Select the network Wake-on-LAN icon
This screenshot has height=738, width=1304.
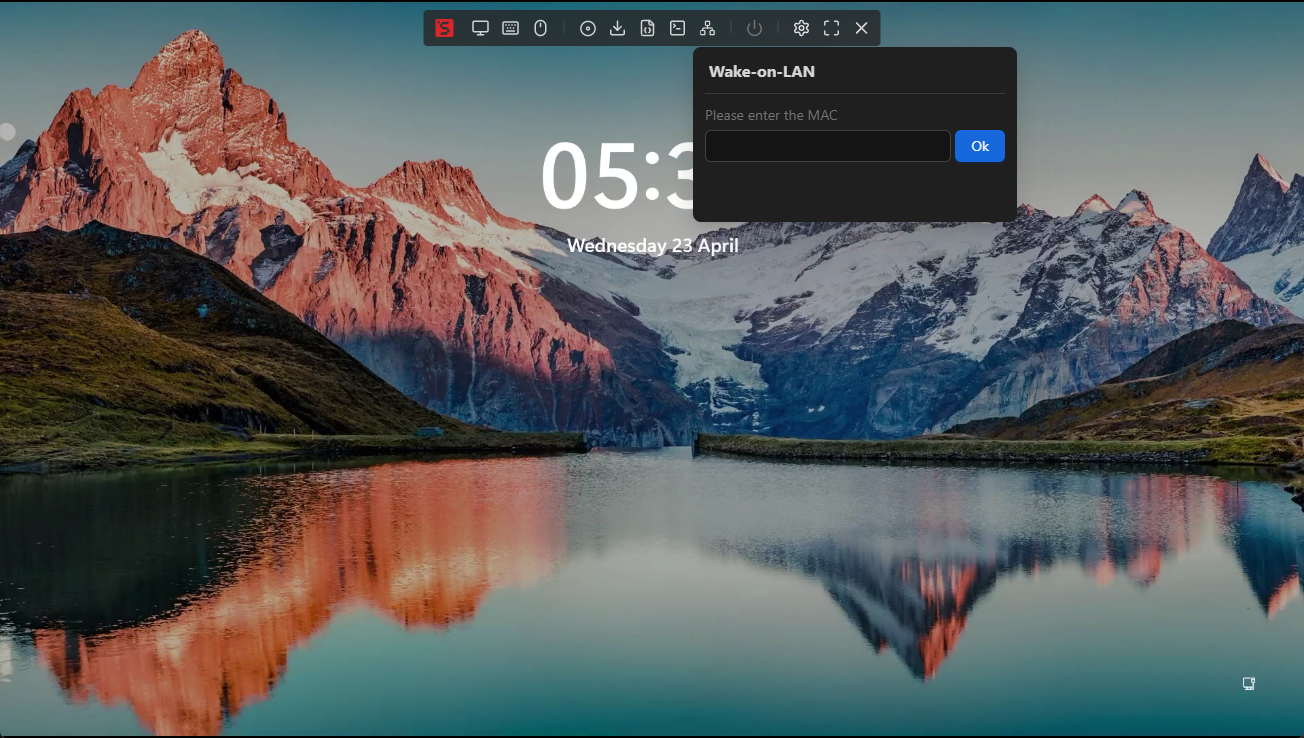click(x=707, y=28)
